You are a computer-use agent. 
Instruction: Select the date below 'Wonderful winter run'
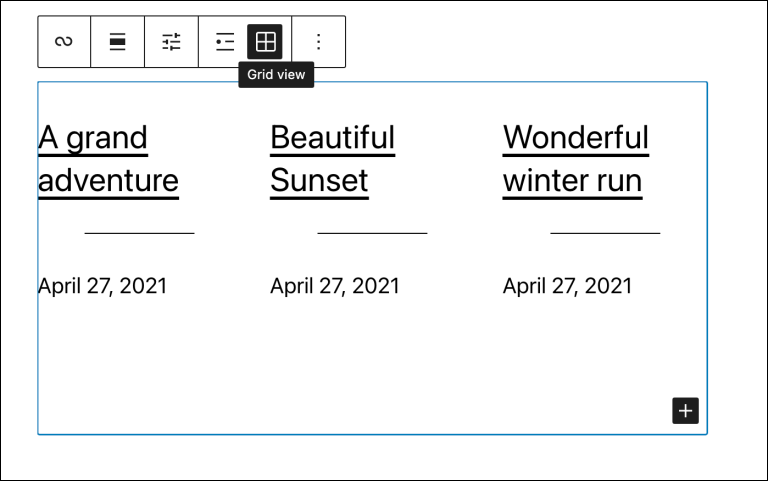(568, 286)
